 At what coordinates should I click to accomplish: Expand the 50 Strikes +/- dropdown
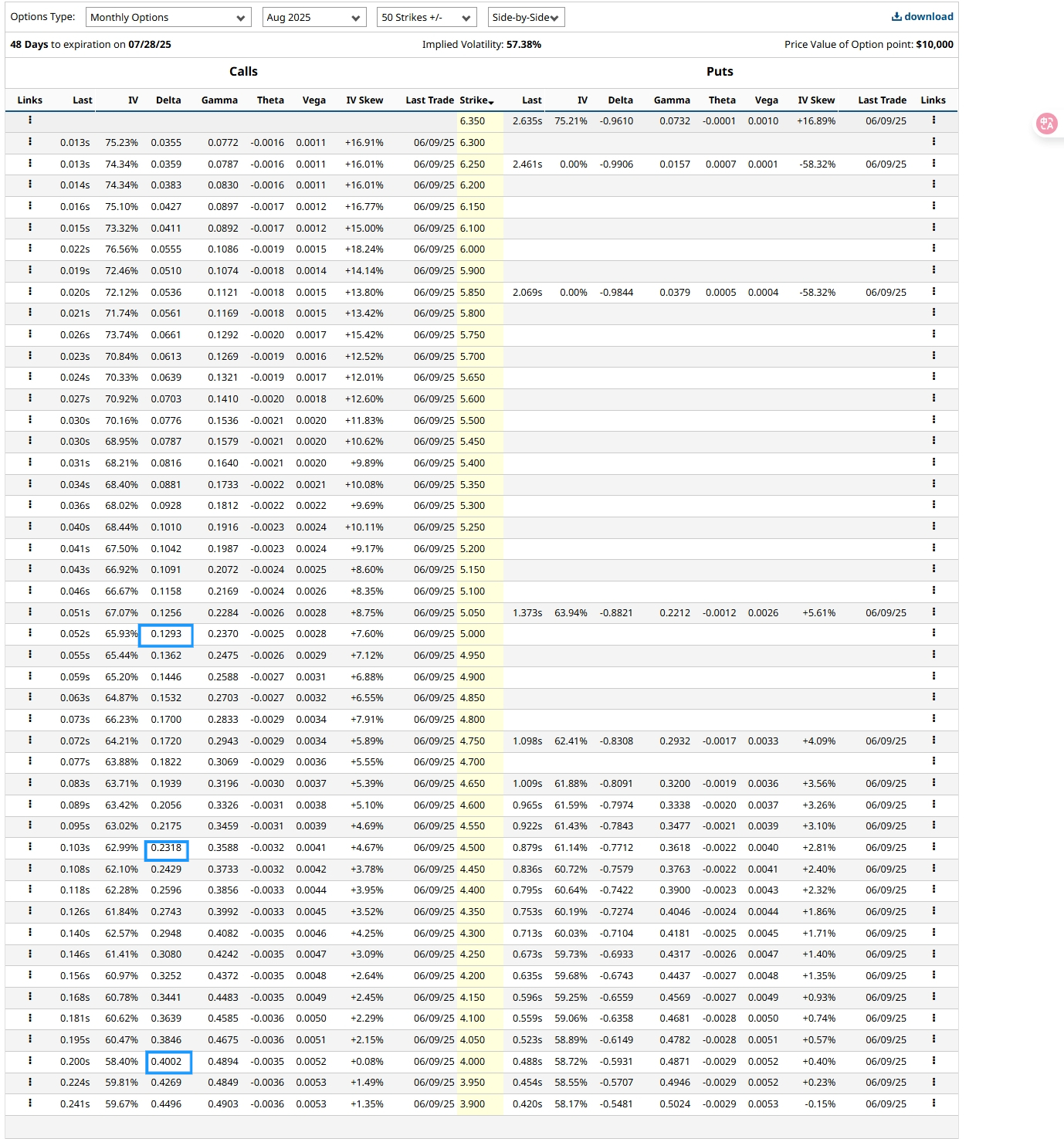coord(426,18)
